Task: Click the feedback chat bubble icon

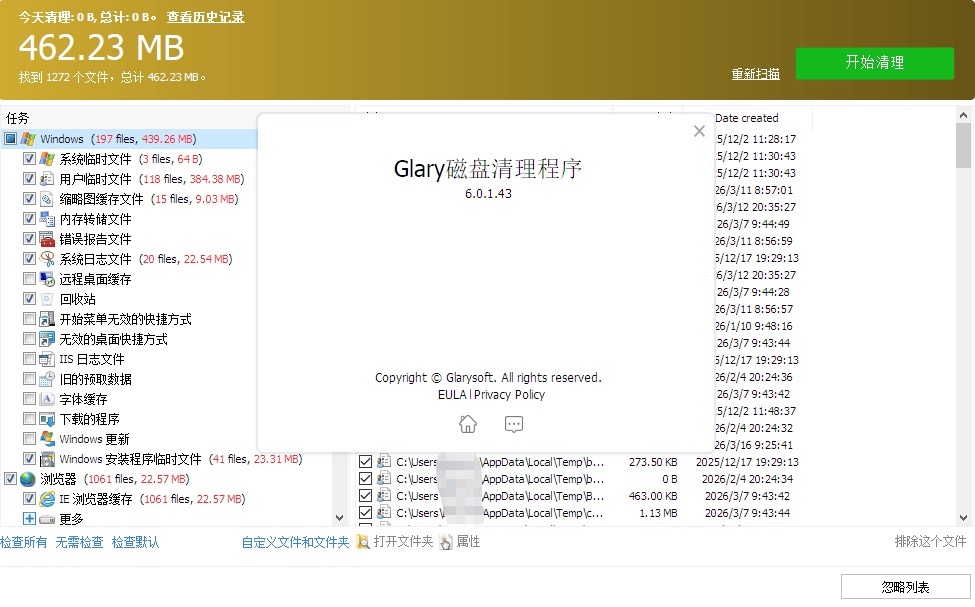Action: pyautogui.click(x=514, y=424)
